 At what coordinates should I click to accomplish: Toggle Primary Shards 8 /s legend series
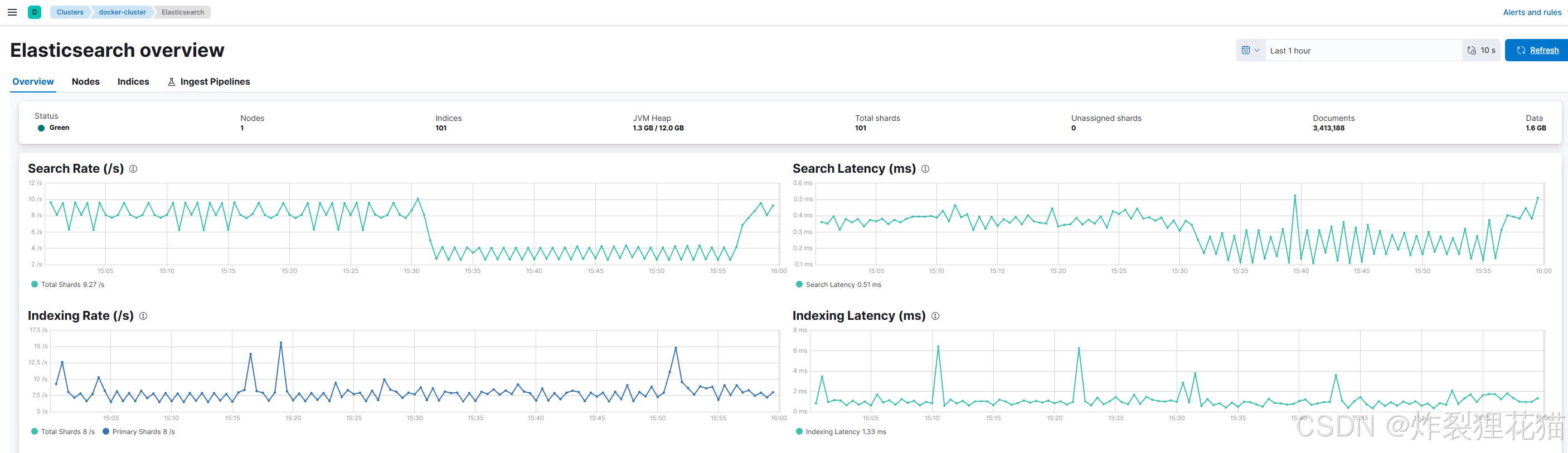tap(139, 432)
